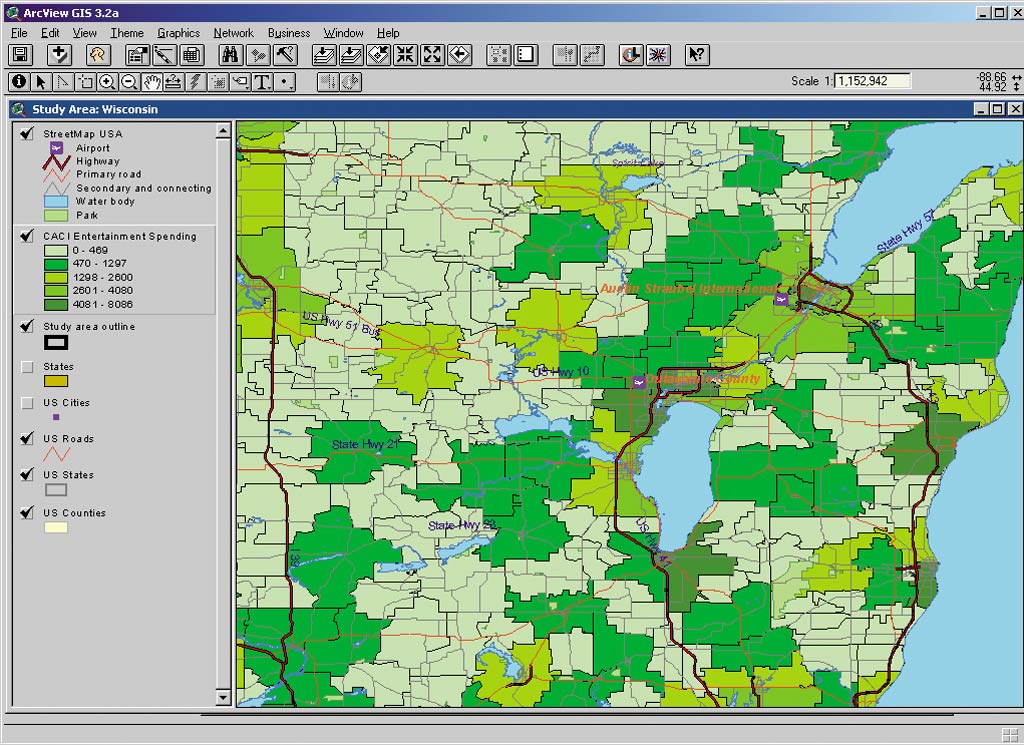Select the Label tag tool
Screen dimensions: 1024x745
(x=240, y=82)
